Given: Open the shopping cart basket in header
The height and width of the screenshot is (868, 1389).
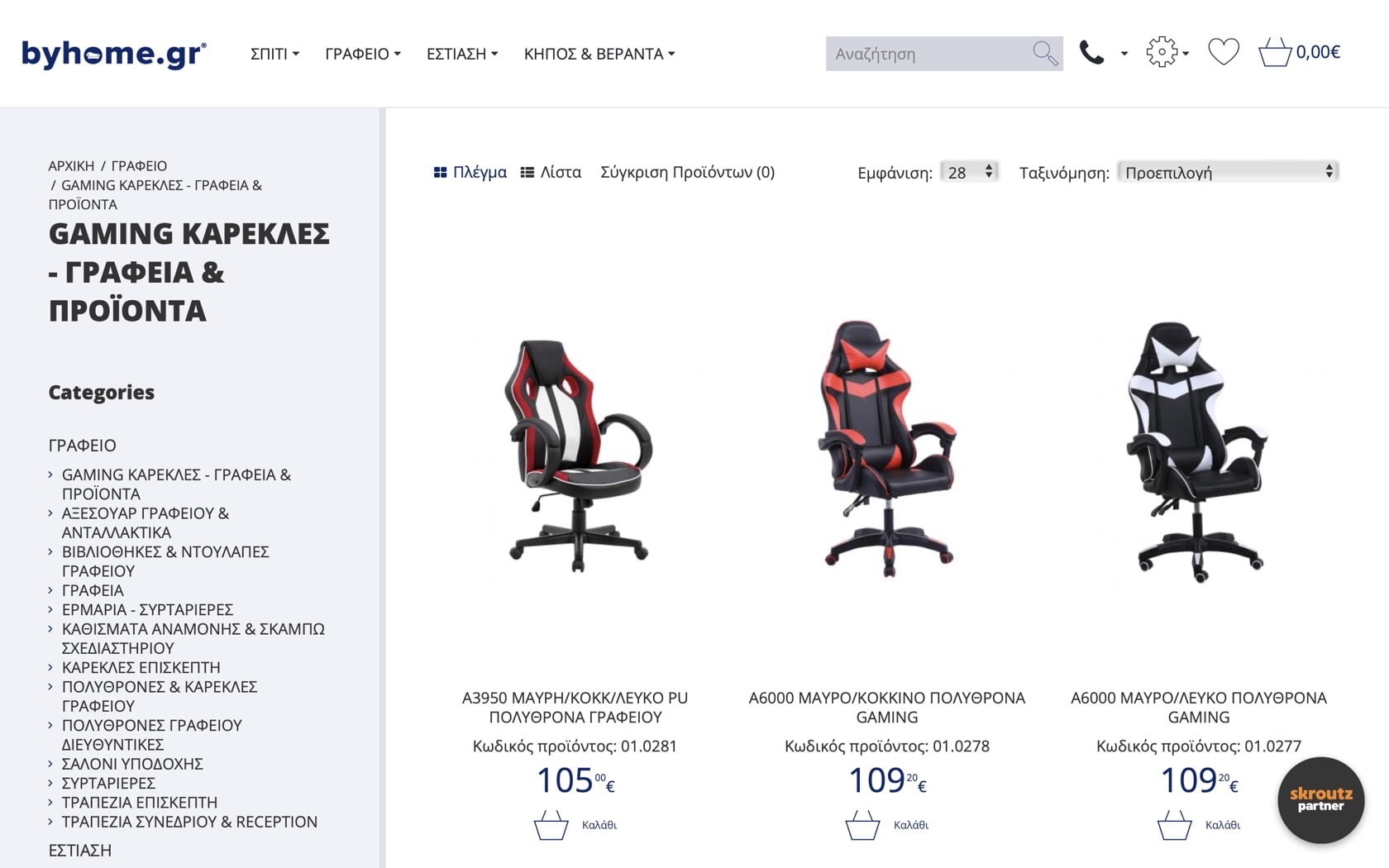Looking at the screenshot, I should pyautogui.click(x=1275, y=52).
